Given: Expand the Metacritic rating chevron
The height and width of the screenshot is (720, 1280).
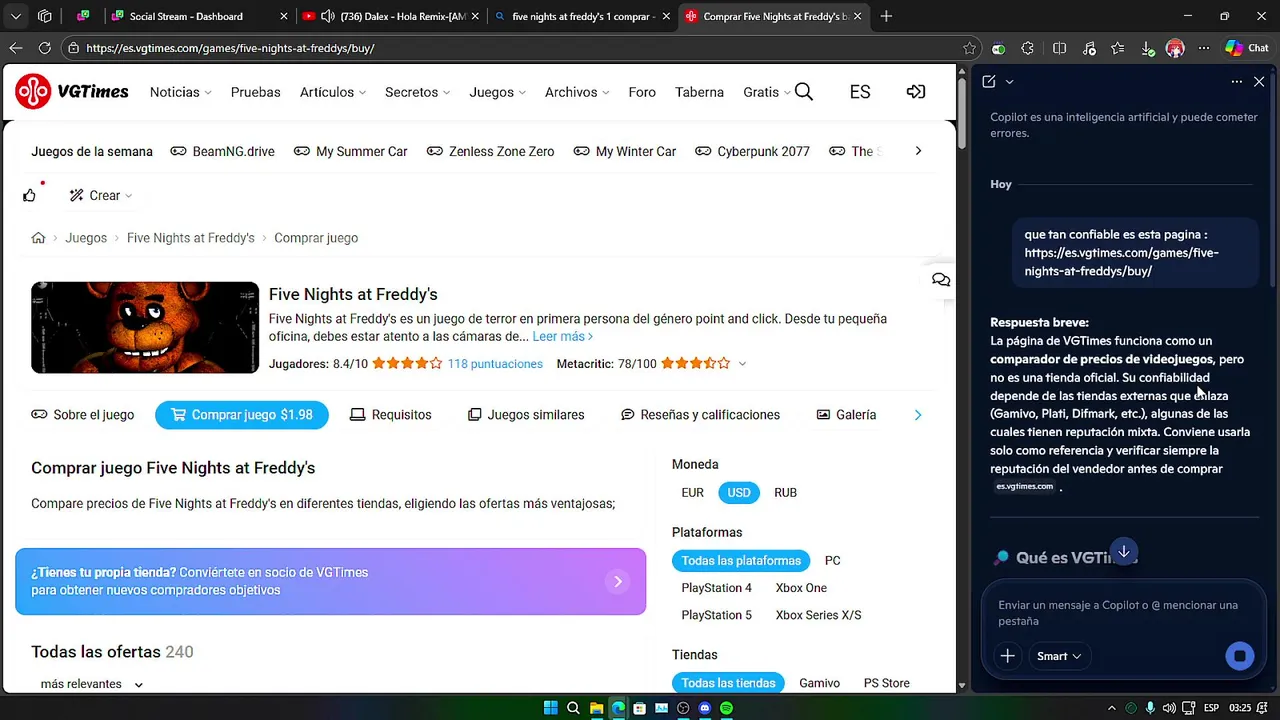Looking at the screenshot, I should pyautogui.click(x=742, y=364).
